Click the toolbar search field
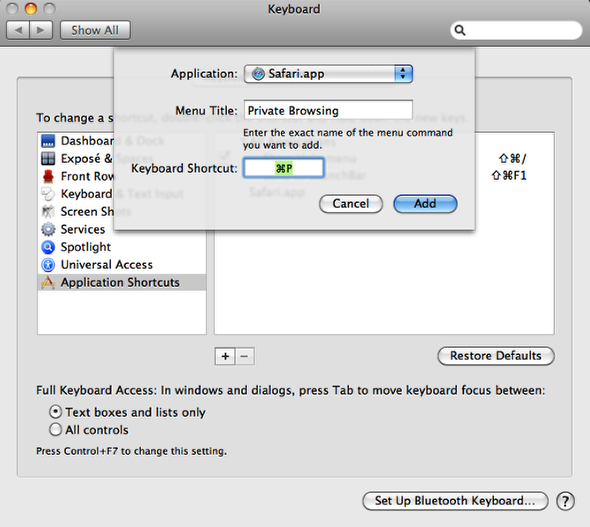590x527 pixels. click(516, 30)
